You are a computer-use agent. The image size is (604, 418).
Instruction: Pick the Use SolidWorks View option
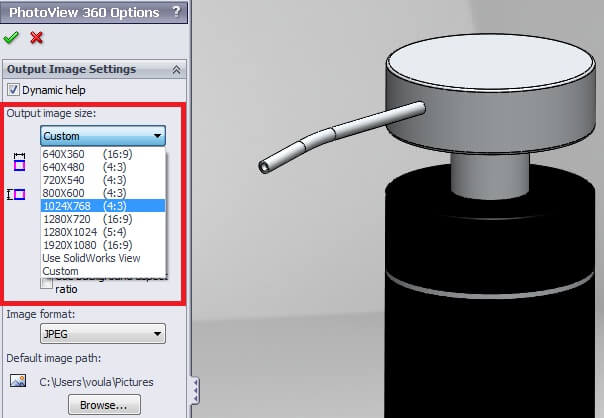pyautogui.click(x=90, y=258)
